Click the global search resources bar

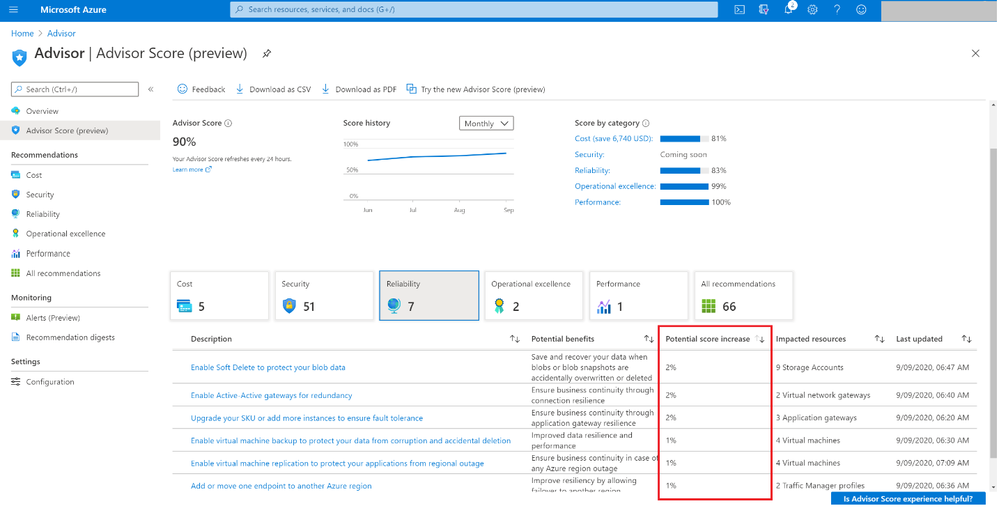coord(473,10)
